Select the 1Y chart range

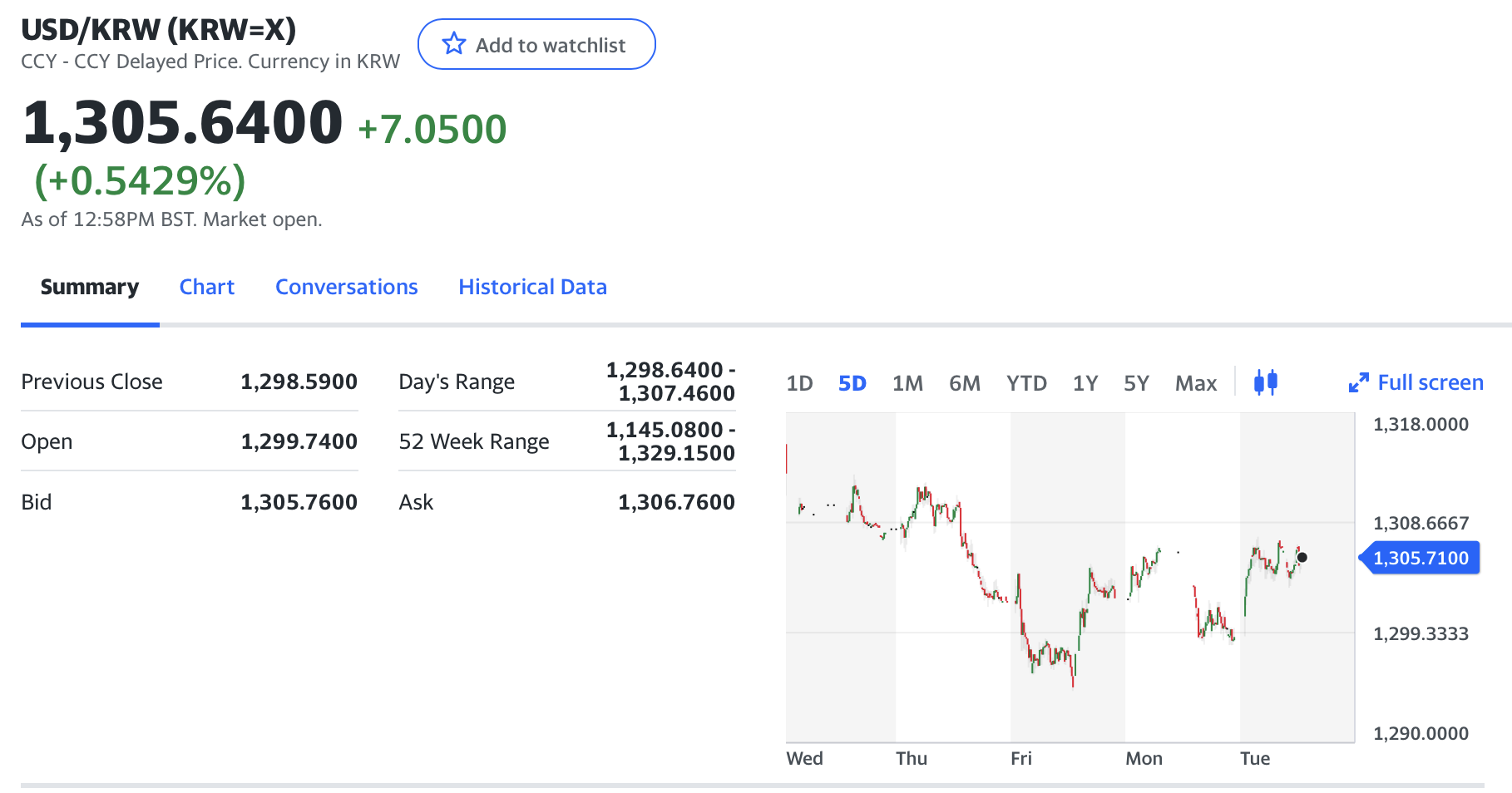pyautogui.click(x=1085, y=383)
